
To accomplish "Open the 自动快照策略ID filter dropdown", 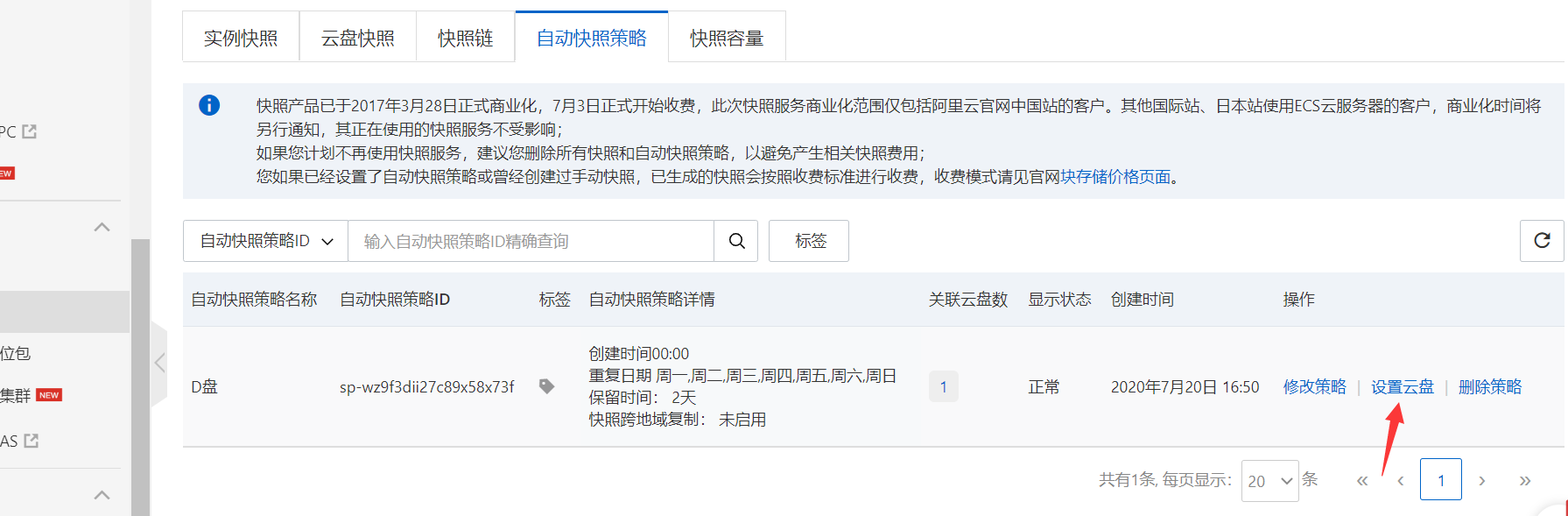I will click(266, 241).
